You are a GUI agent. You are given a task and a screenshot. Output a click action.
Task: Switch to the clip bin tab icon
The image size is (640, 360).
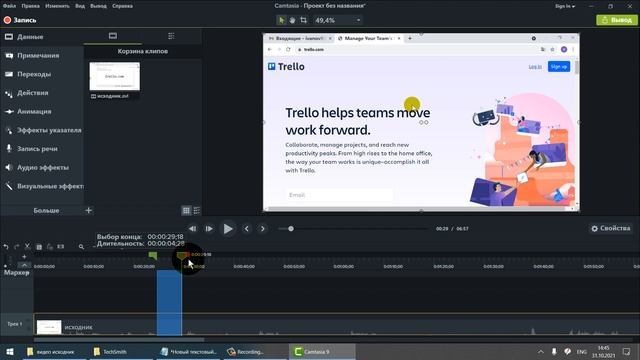click(x=113, y=36)
